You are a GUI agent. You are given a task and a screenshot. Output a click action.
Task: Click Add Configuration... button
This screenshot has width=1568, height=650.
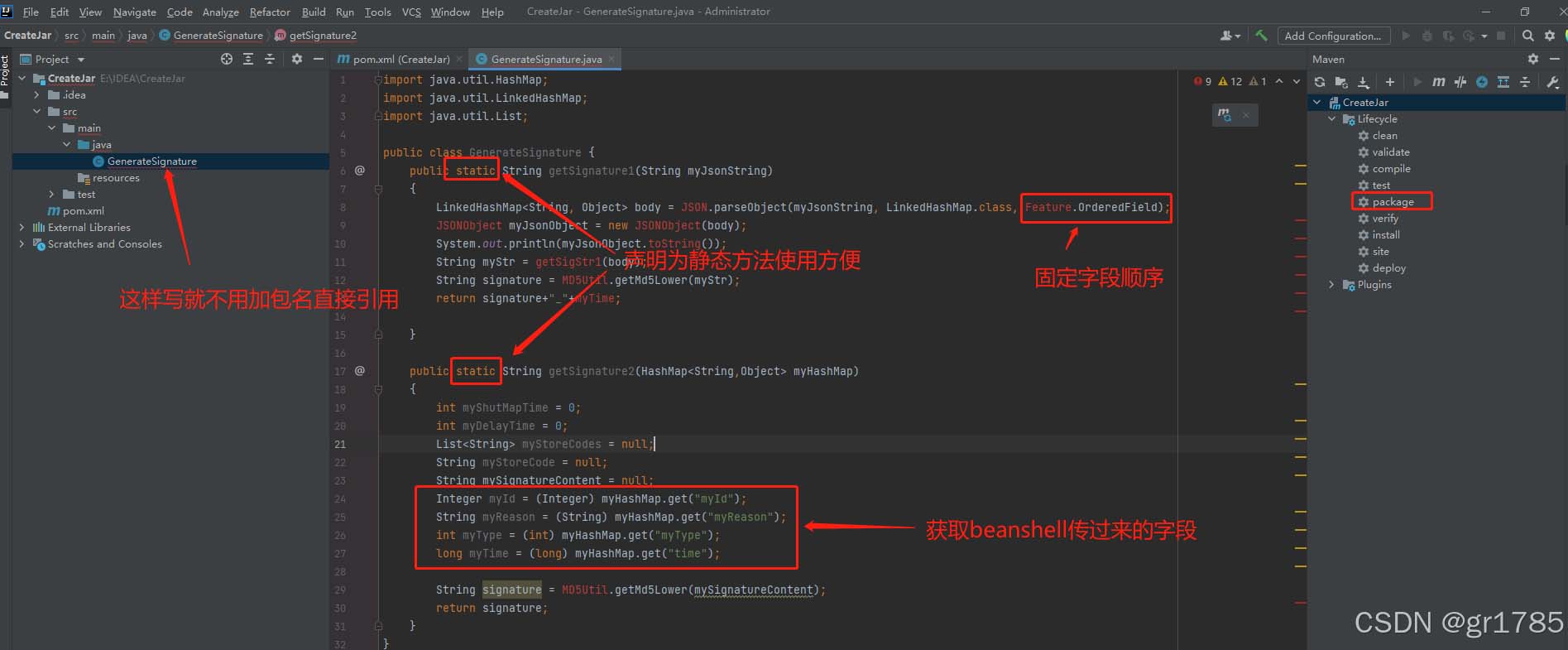click(1332, 36)
